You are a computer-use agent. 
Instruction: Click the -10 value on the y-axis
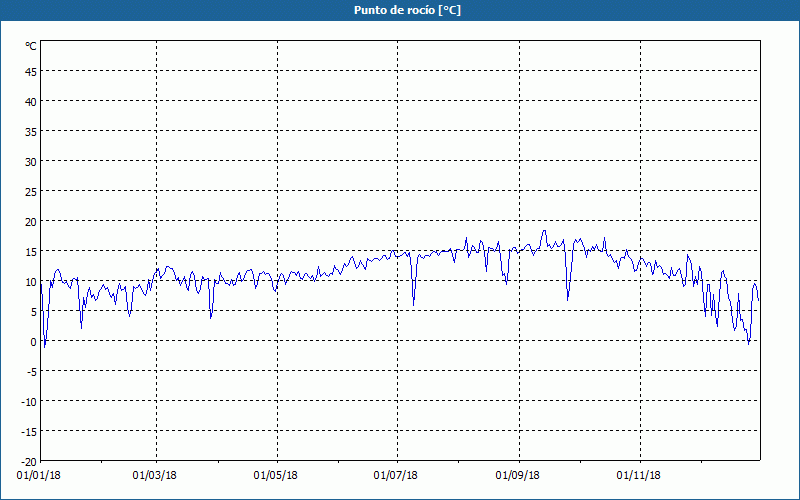[29, 402]
